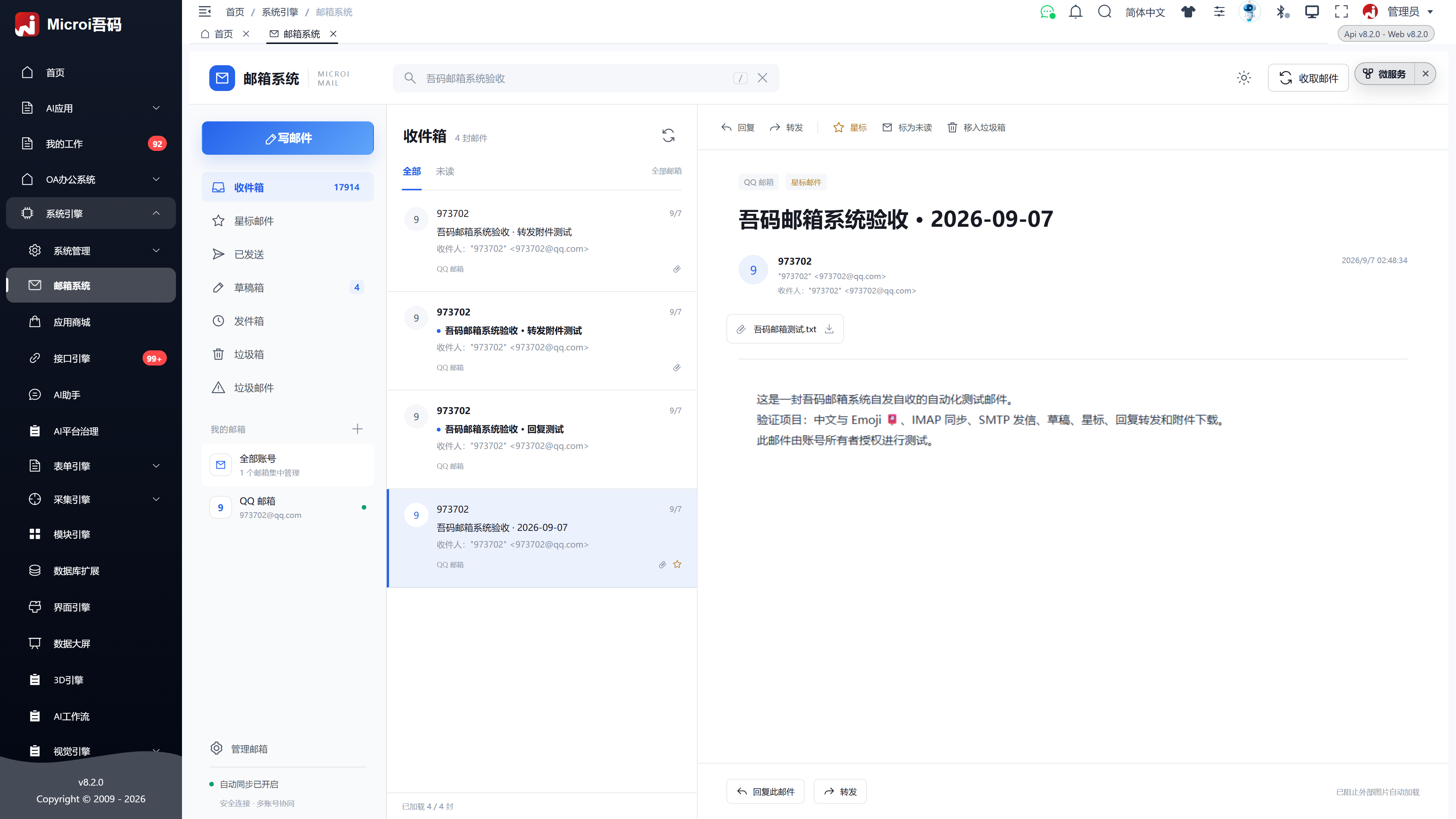Viewport: 1456px width, 819px height.
Task: Click bottom 转发 button
Action: (x=840, y=792)
